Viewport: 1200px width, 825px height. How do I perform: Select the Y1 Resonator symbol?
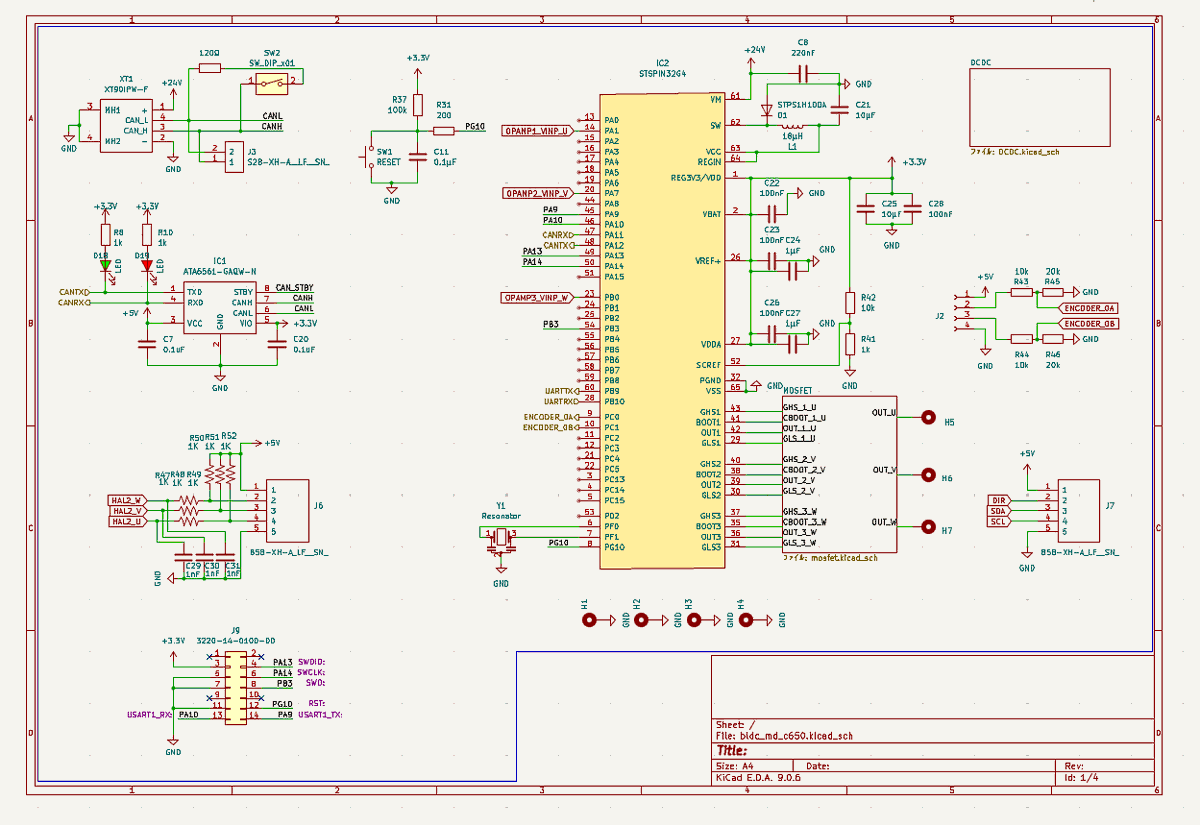coord(501,541)
